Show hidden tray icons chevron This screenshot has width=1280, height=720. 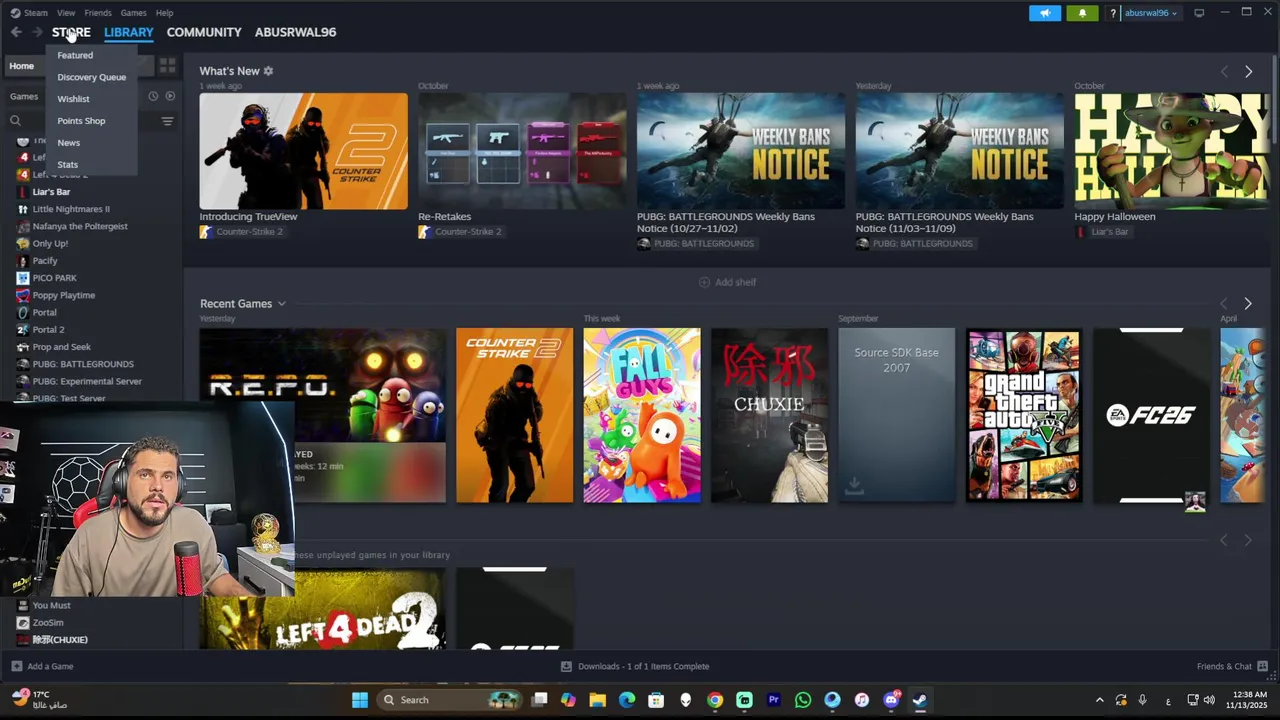(x=1099, y=700)
